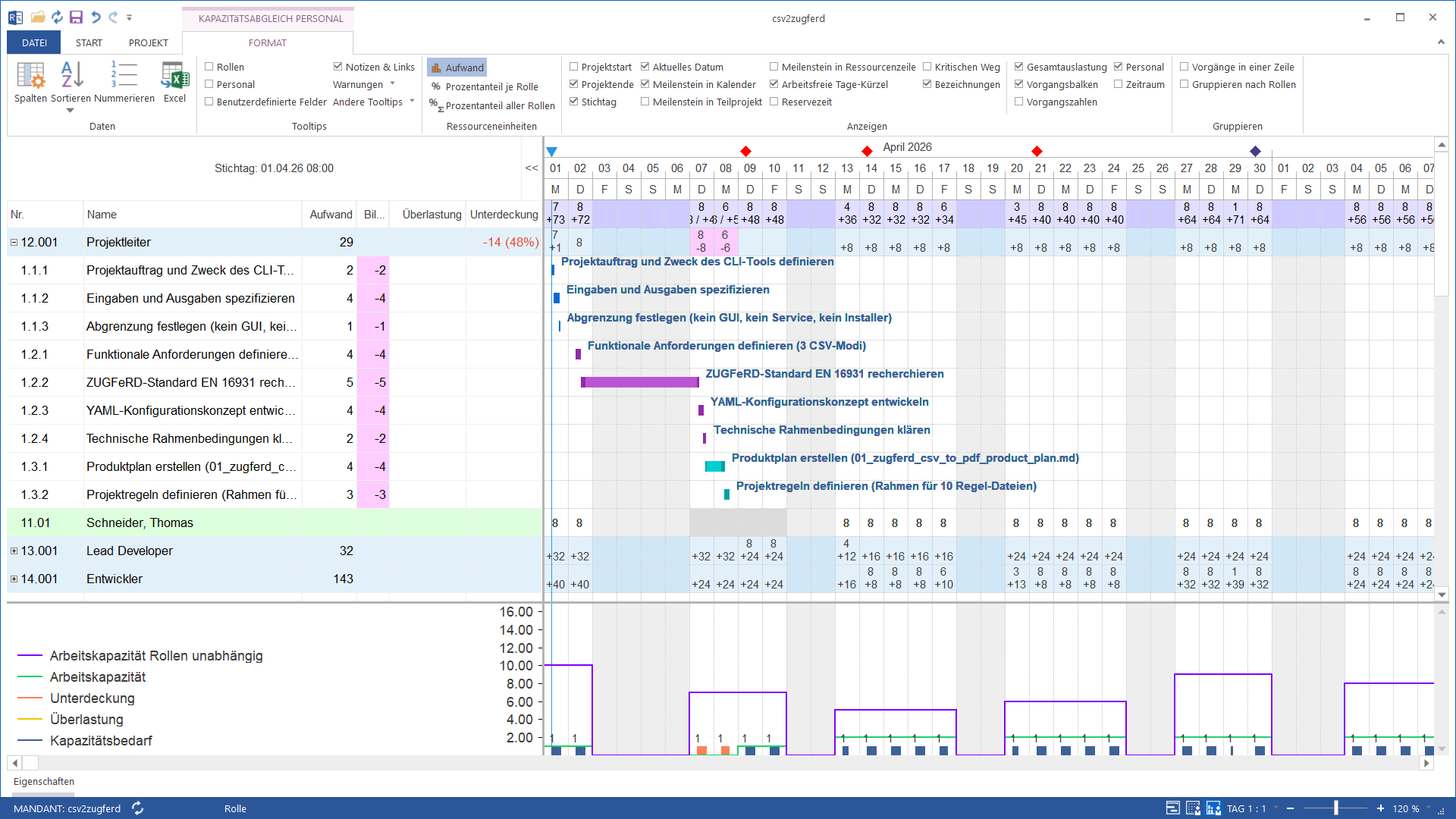Click the blue triangle Stichtag marker
1456x819 pixels.
[552, 152]
